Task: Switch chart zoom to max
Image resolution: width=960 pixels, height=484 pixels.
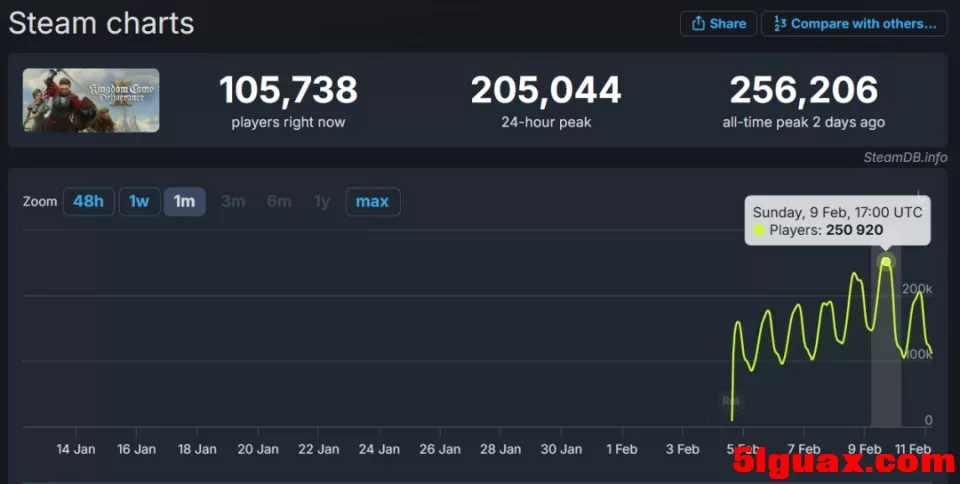Action: 372,201
